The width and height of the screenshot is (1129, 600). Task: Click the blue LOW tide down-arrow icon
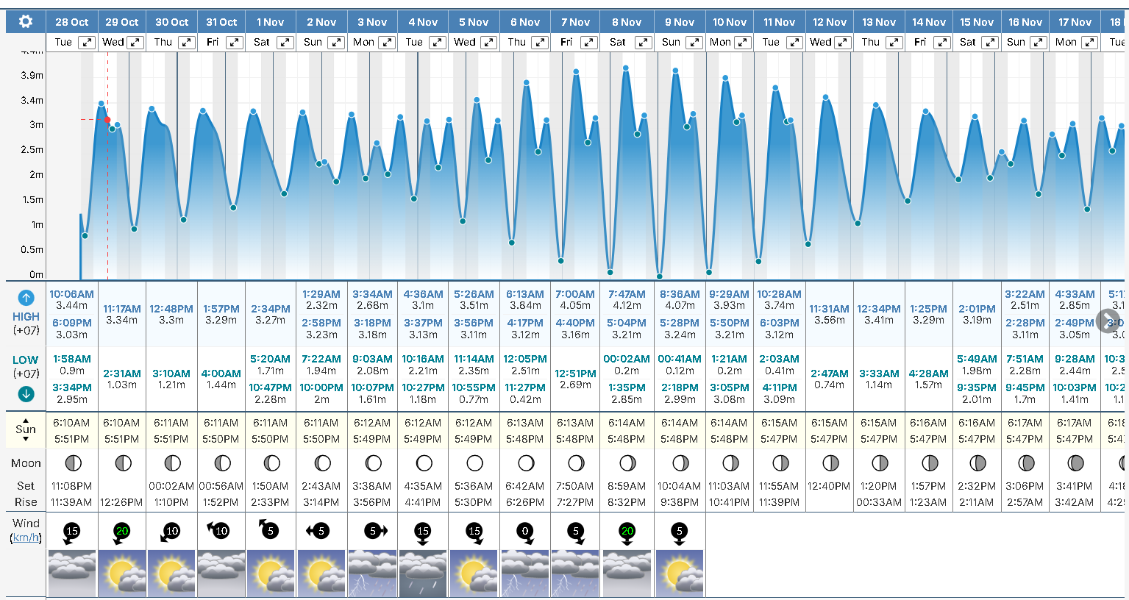26,391
